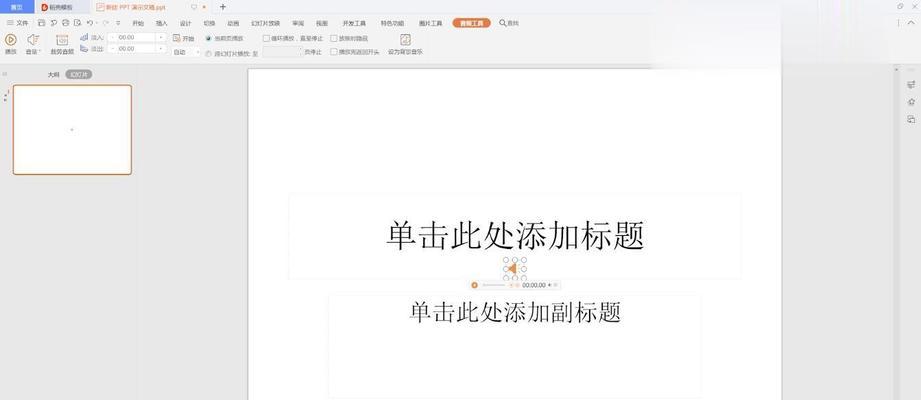Click the Trim Audio icon
The height and width of the screenshot is (400, 921).
tap(62, 40)
